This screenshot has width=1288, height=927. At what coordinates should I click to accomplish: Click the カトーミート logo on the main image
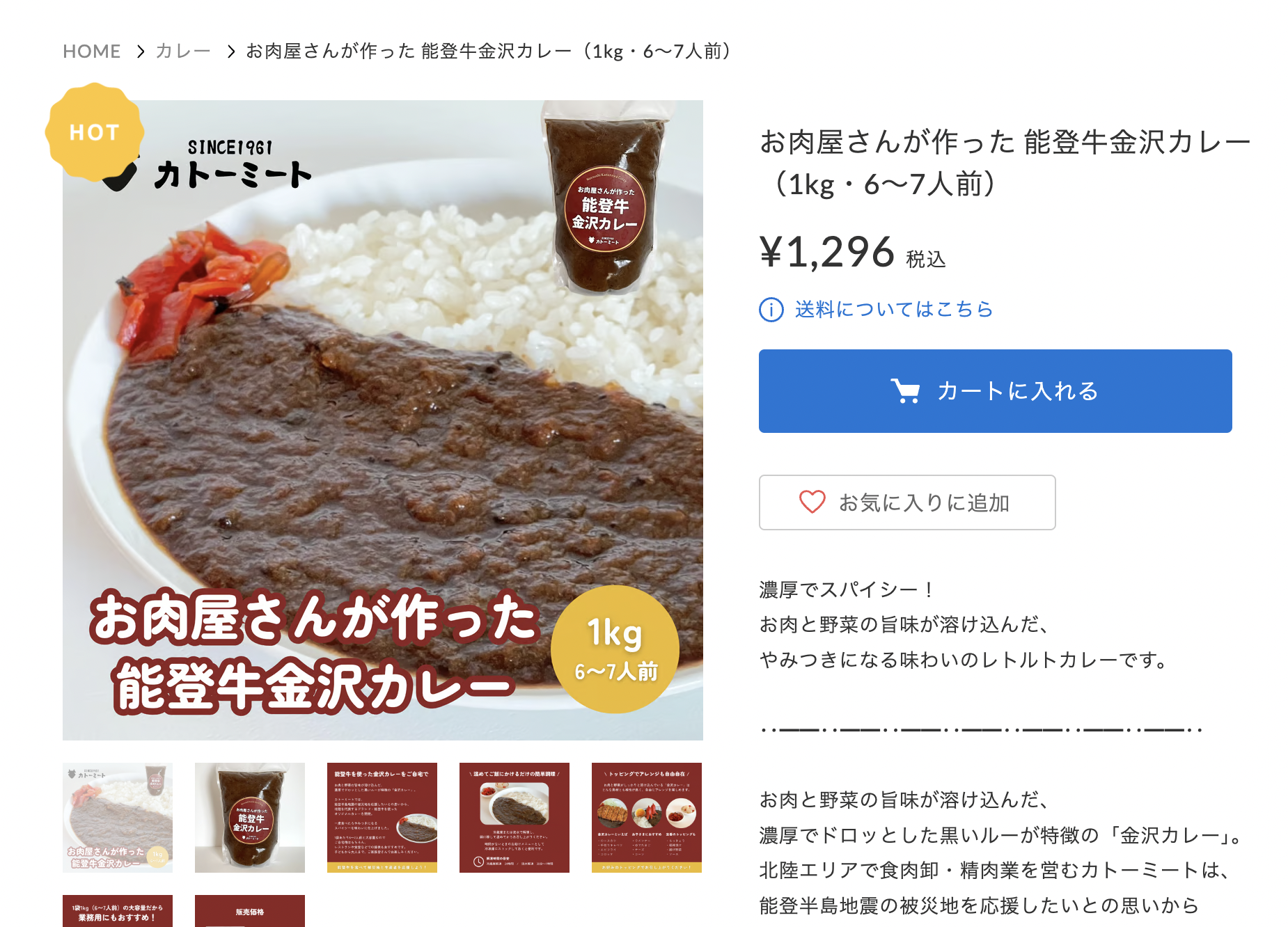pos(209,165)
